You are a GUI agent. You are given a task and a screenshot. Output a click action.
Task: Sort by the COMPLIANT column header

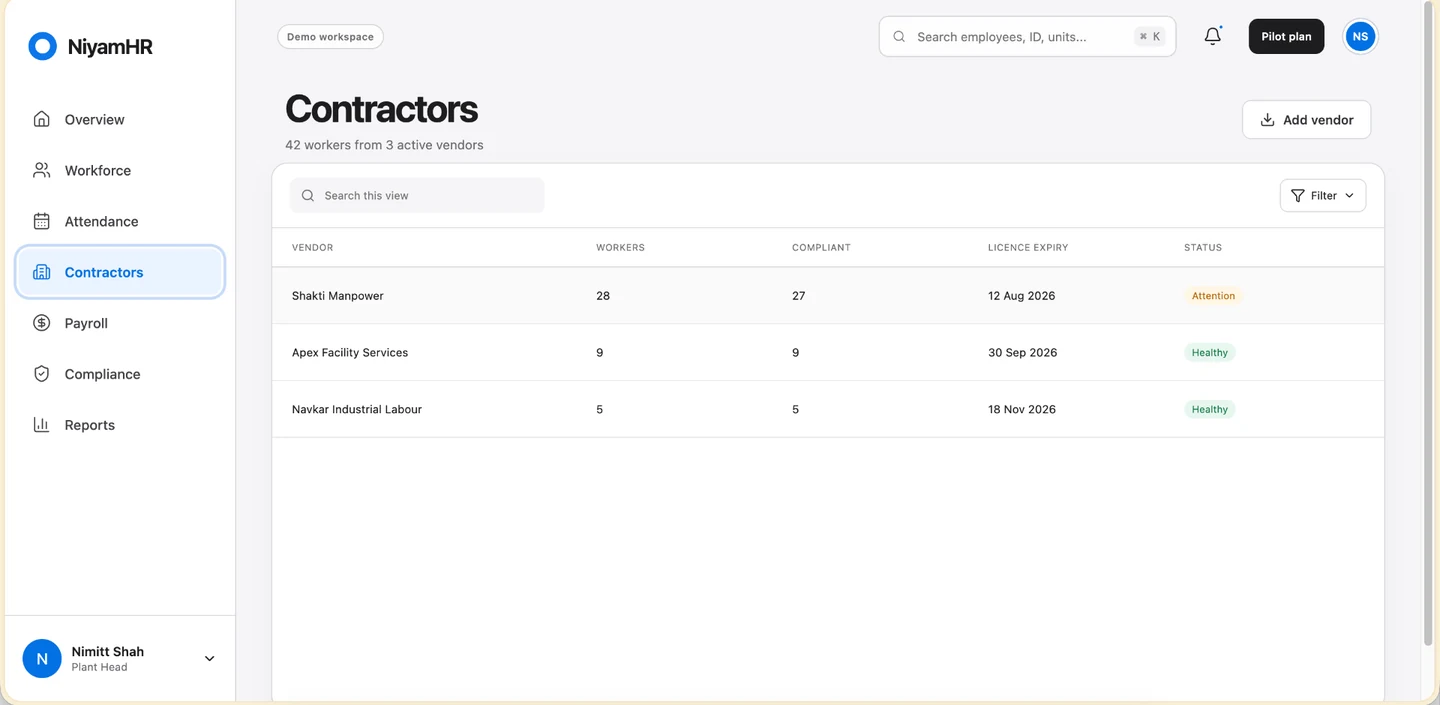(x=821, y=247)
